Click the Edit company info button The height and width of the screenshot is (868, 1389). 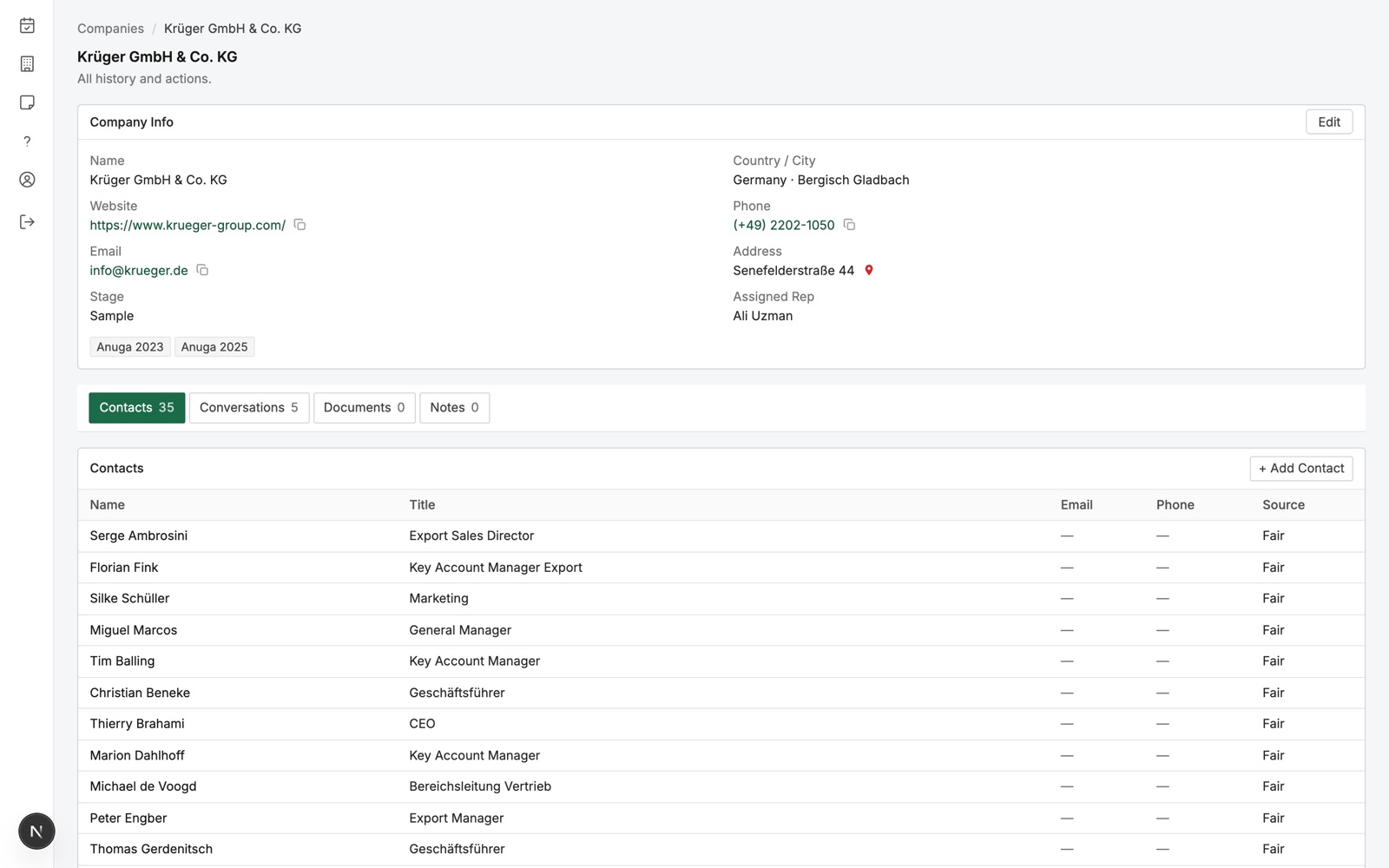point(1328,122)
